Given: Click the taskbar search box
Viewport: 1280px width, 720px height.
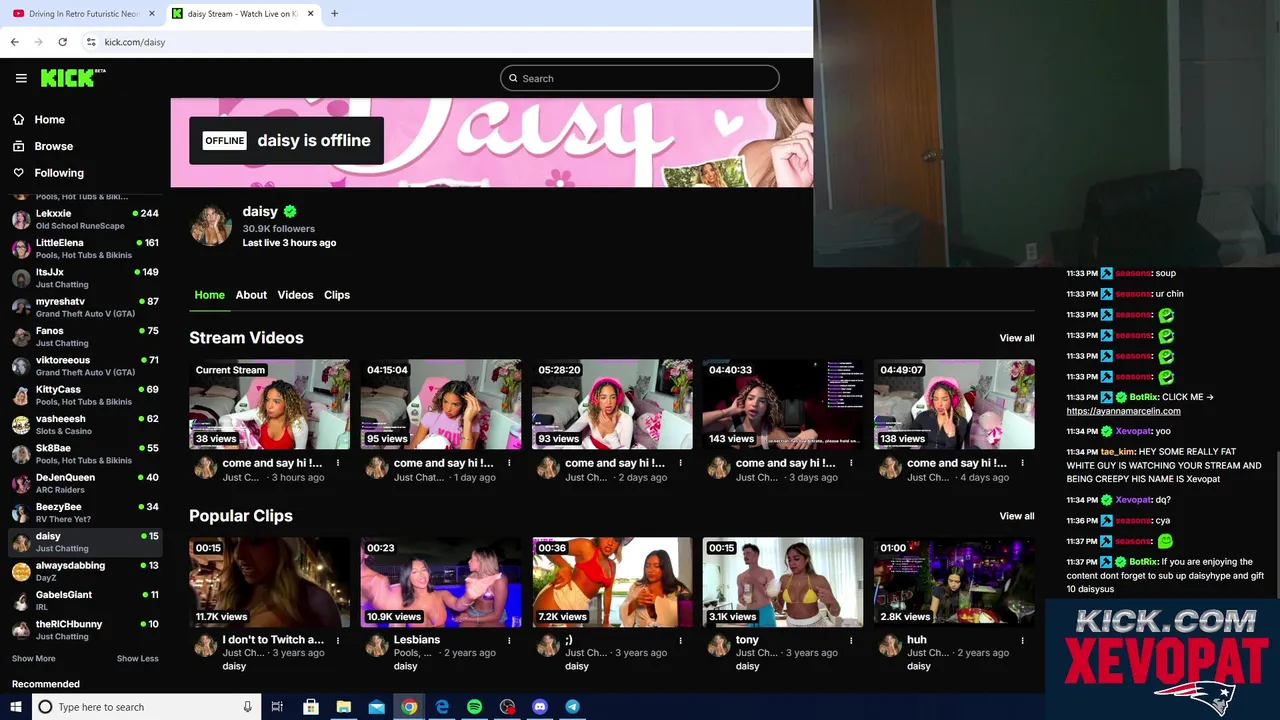Looking at the screenshot, I should click(x=146, y=707).
